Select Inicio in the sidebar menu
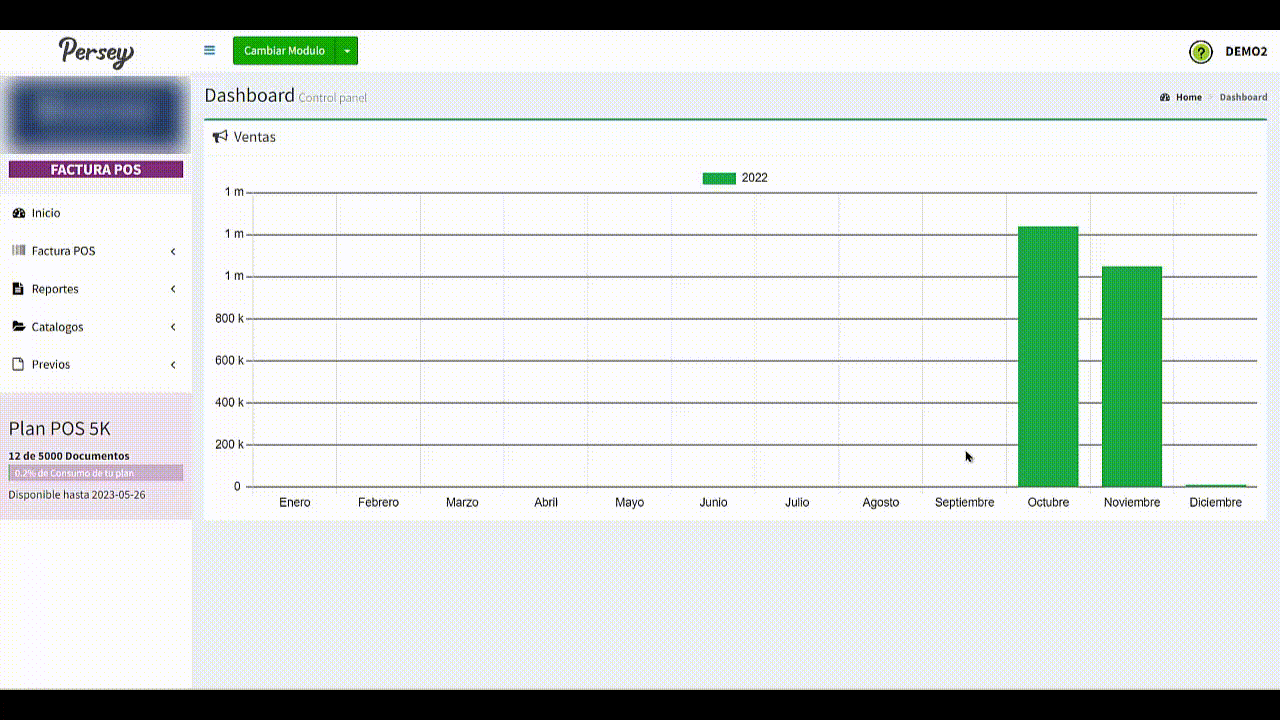Screen dimensions: 1280x720 pos(46,213)
